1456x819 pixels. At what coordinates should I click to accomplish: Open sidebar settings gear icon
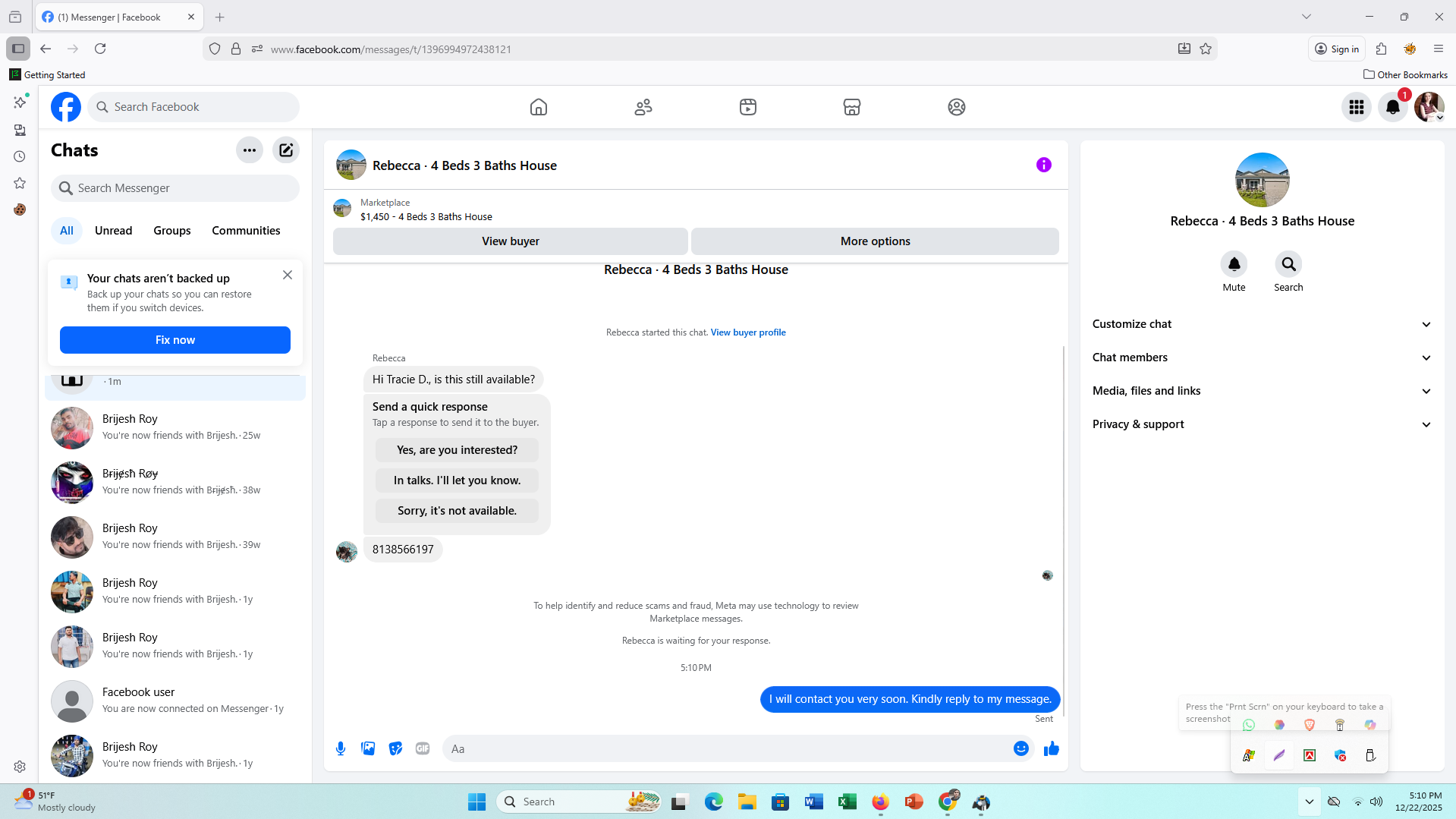[x=20, y=767]
